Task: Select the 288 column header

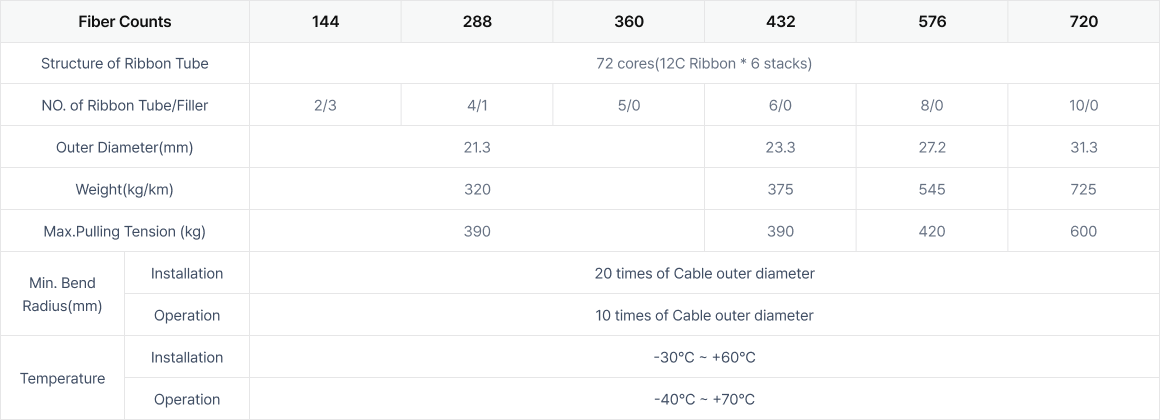Action: [477, 21]
